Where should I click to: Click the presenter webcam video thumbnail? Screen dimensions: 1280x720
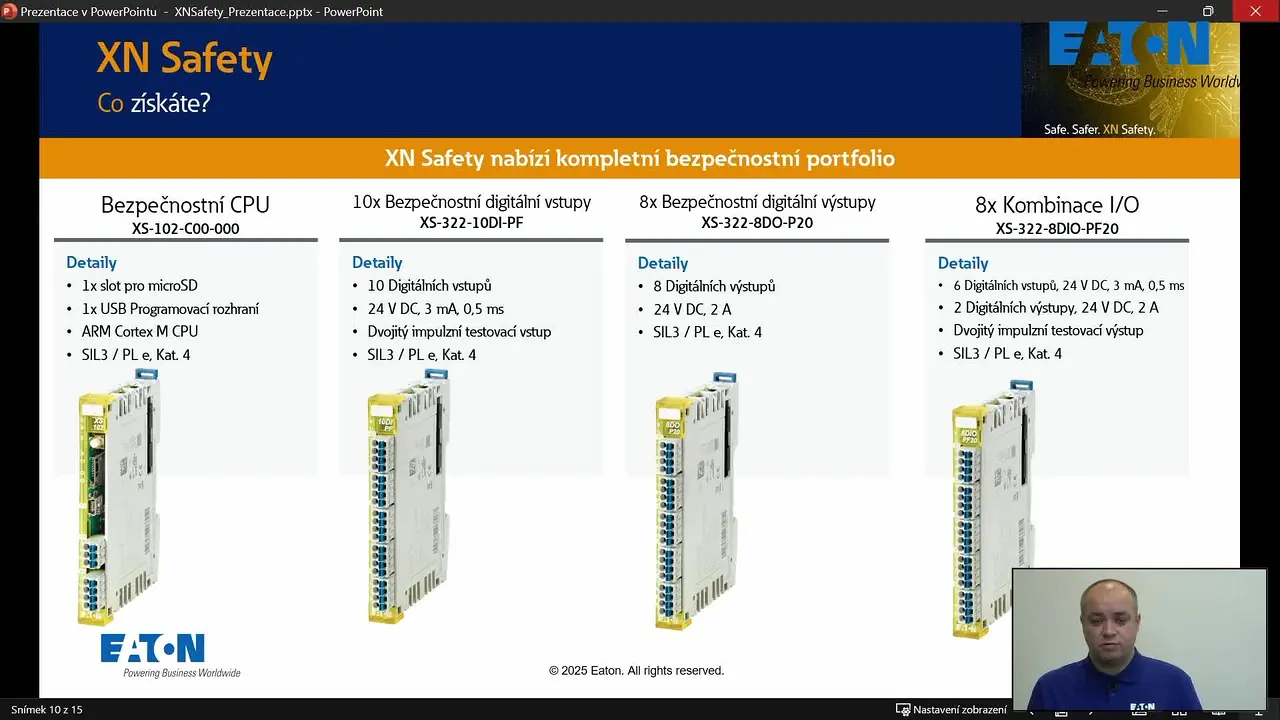1140,639
